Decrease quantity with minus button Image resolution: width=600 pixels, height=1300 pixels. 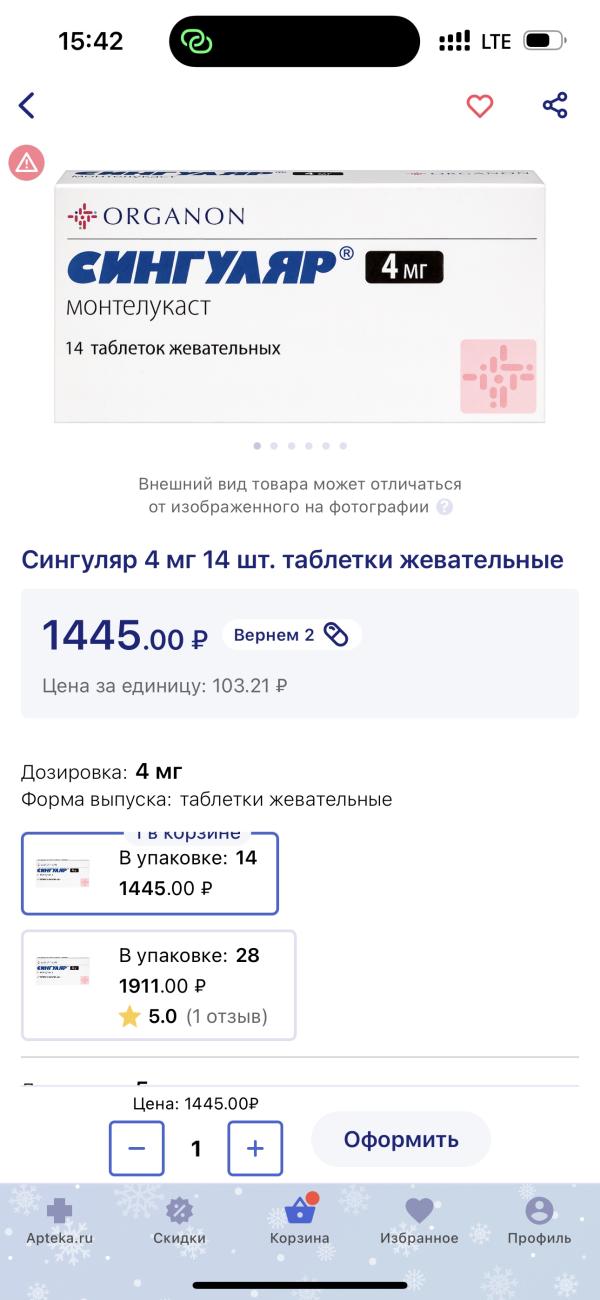tap(137, 1148)
